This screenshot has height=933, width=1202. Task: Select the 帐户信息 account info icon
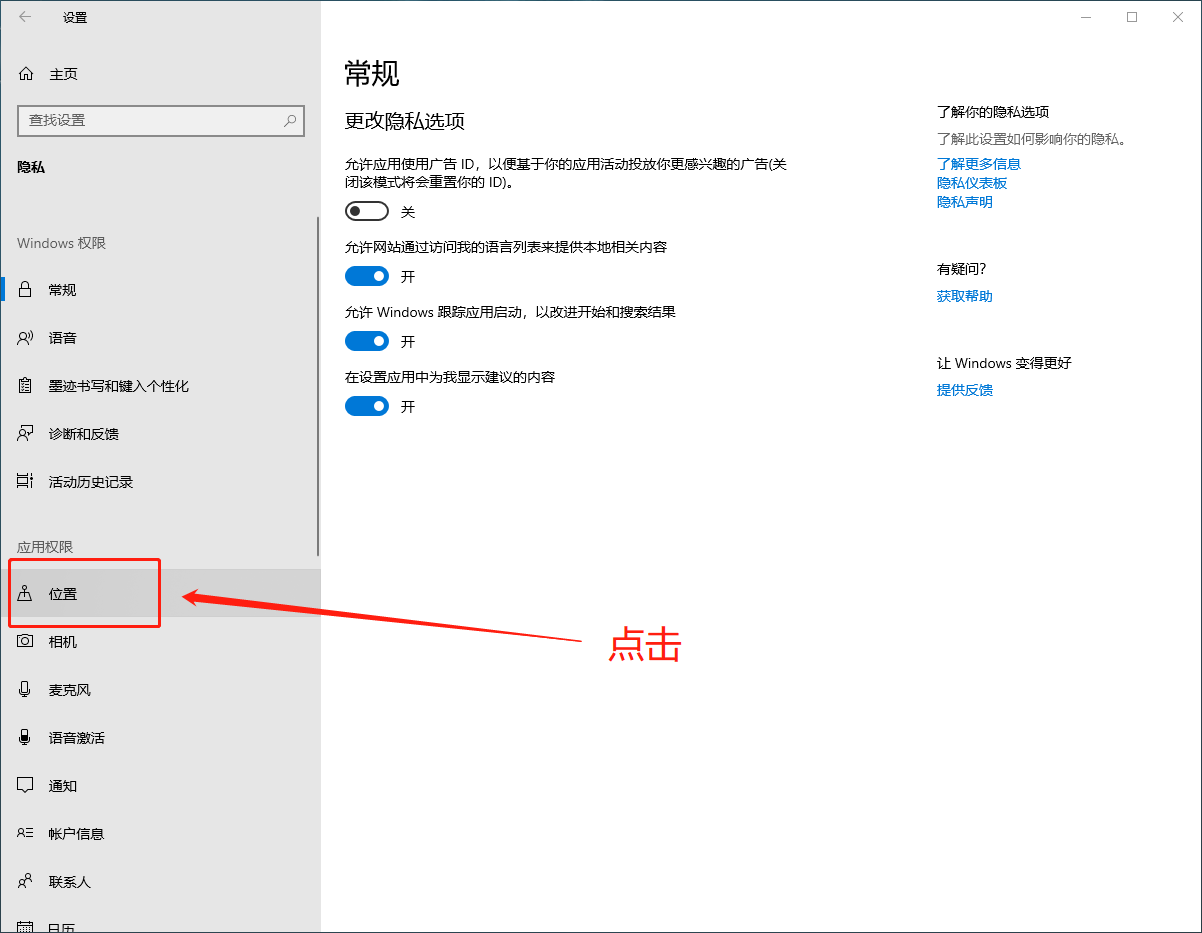coord(24,833)
